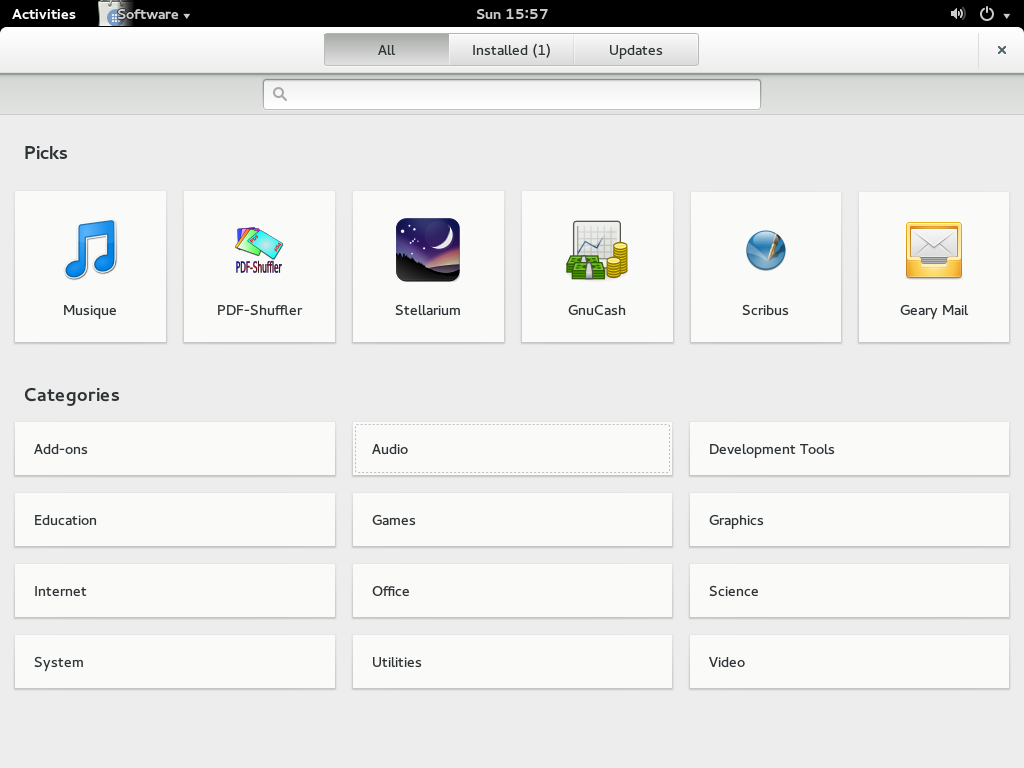Image resolution: width=1024 pixels, height=768 pixels.
Task: Browse the Development Tools category
Action: [850, 449]
